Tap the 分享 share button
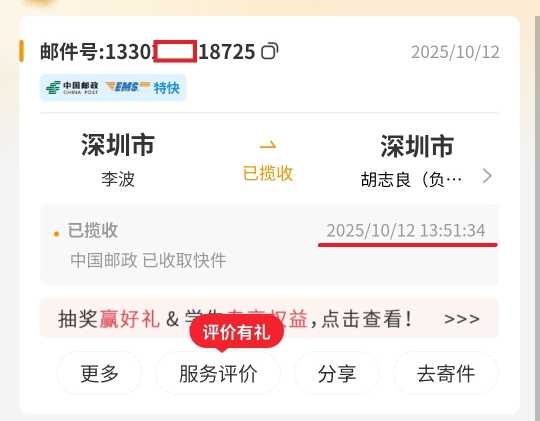The height and width of the screenshot is (421, 540). [x=337, y=373]
